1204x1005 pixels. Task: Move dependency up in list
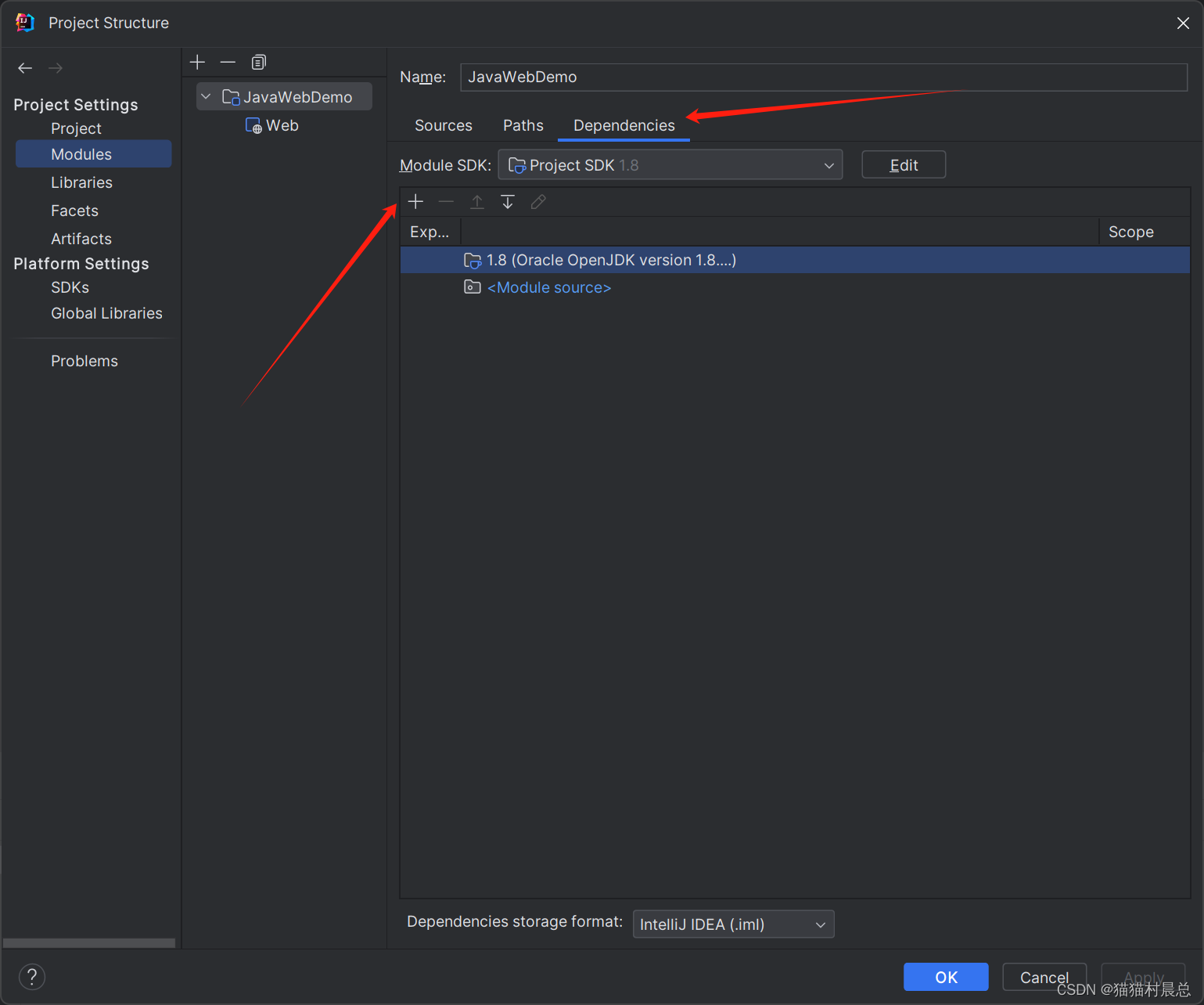(x=476, y=202)
